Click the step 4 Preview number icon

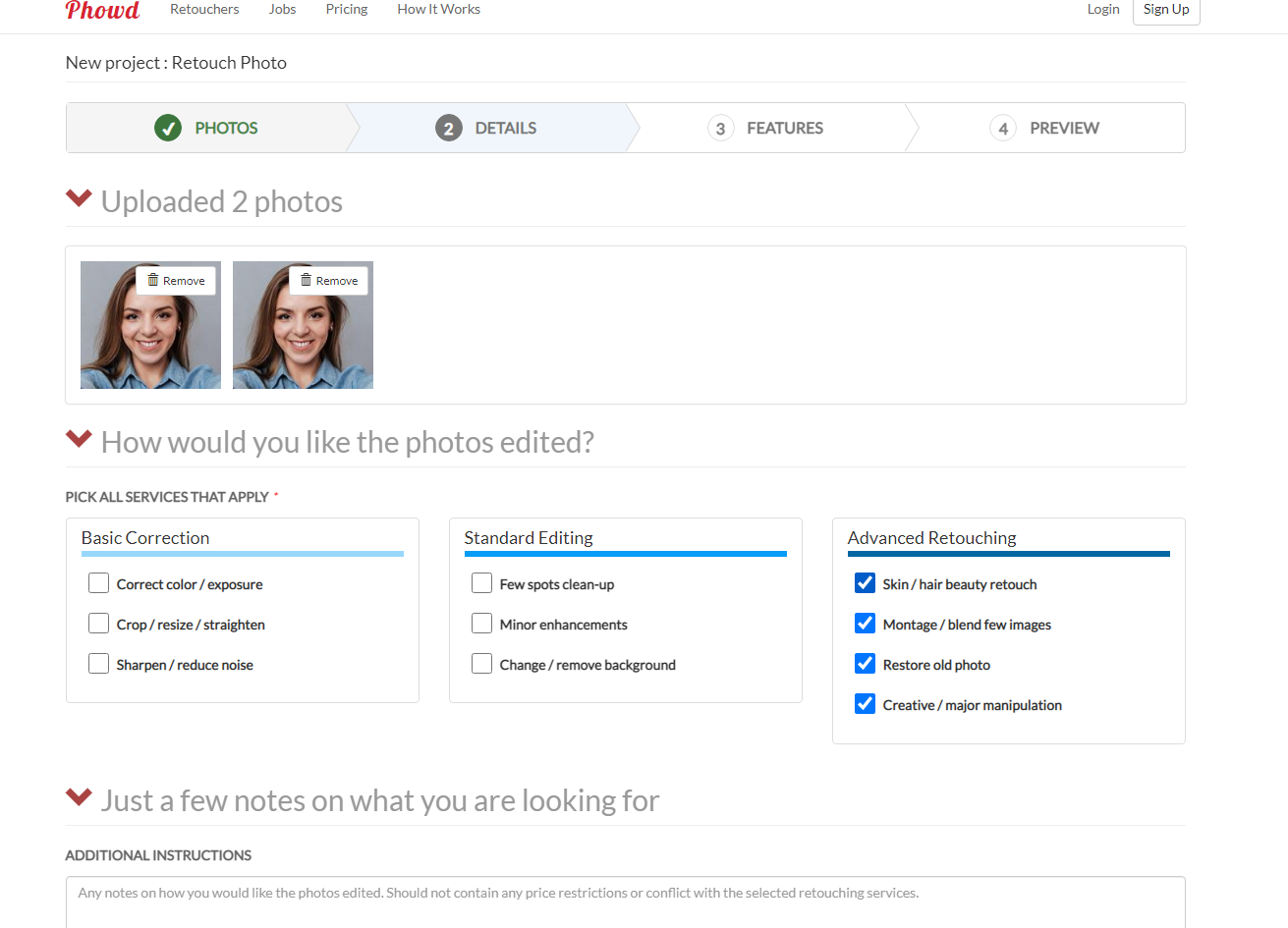click(x=1002, y=128)
